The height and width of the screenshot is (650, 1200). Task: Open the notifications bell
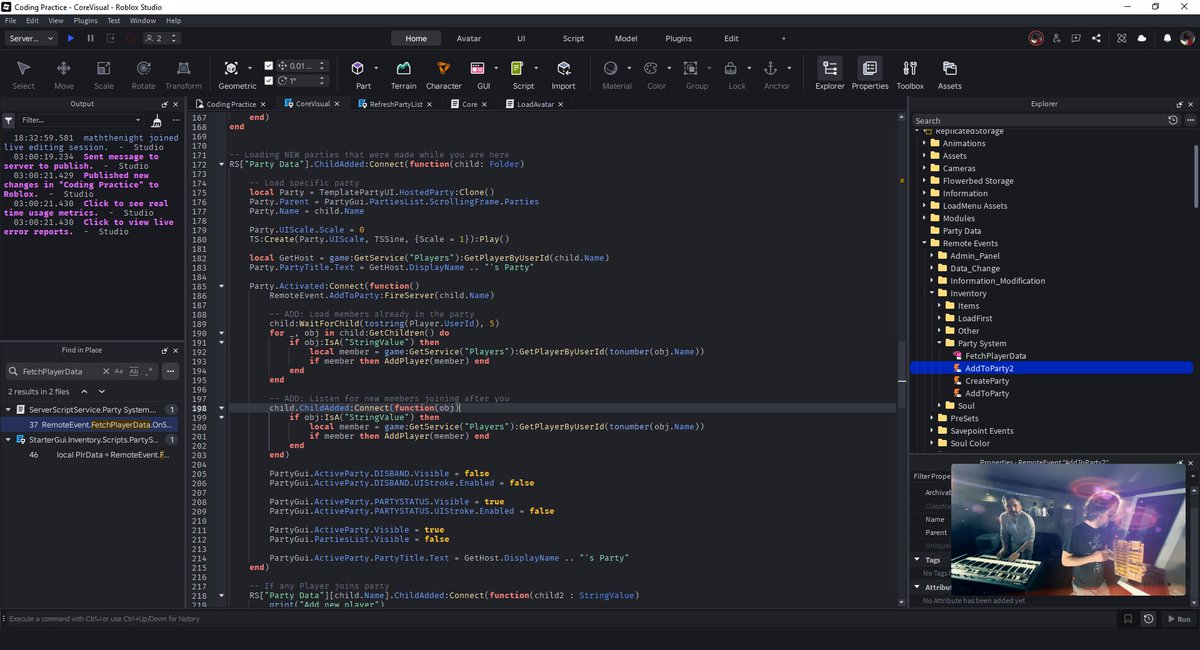pyautogui.click(x=1167, y=38)
